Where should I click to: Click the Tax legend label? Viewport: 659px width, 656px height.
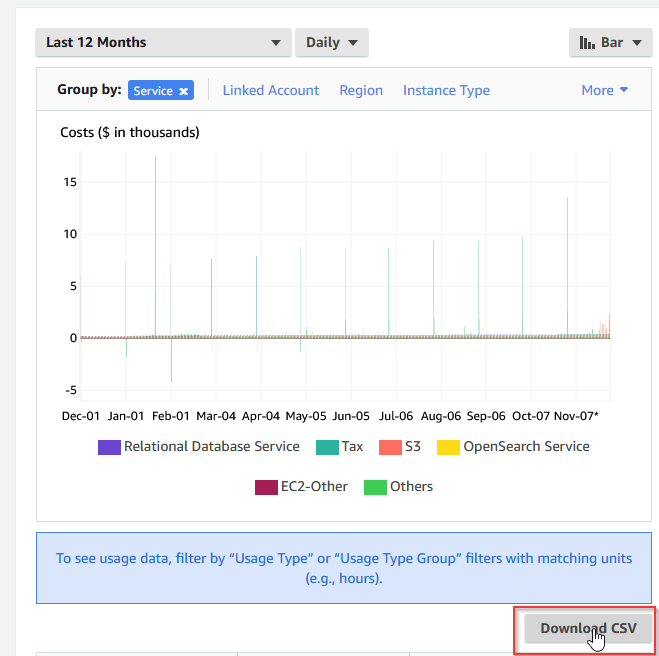tap(352, 446)
